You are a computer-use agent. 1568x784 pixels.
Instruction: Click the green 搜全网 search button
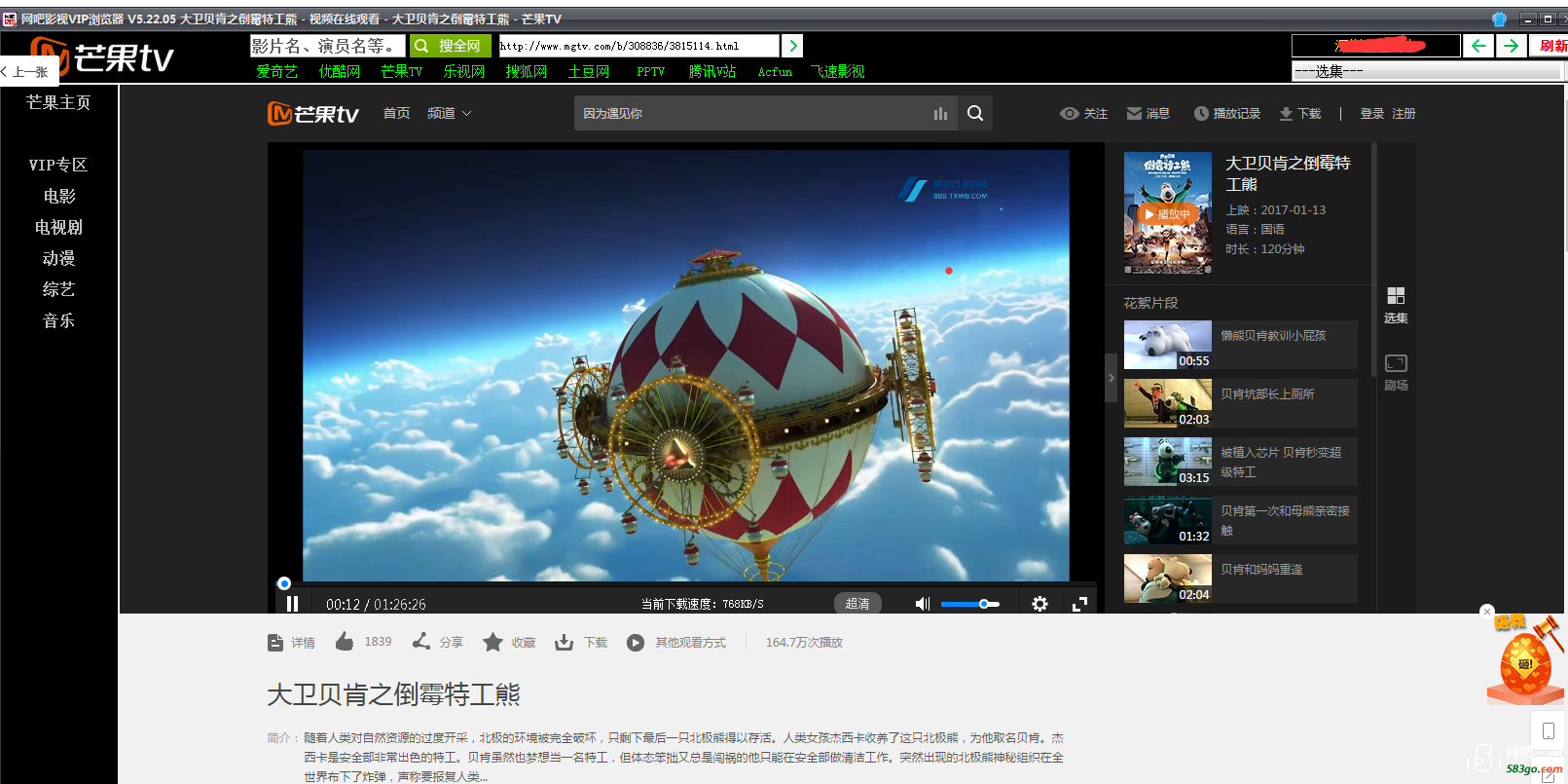pyautogui.click(x=449, y=46)
